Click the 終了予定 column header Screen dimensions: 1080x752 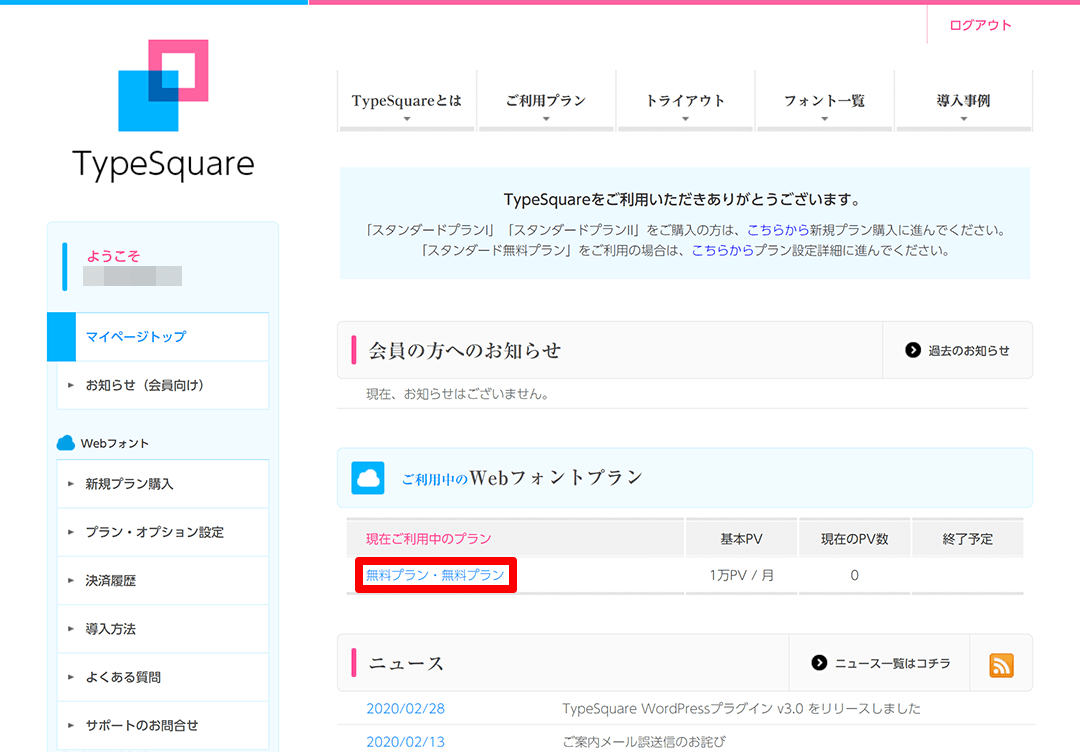tap(968, 539)
